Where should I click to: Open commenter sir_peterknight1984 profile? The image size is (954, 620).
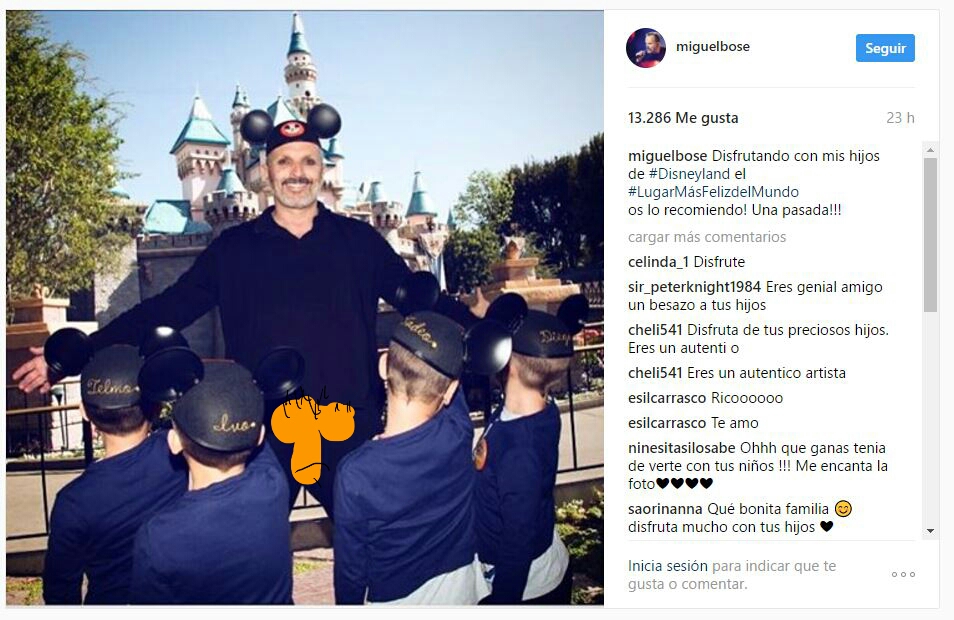point(694,287)
